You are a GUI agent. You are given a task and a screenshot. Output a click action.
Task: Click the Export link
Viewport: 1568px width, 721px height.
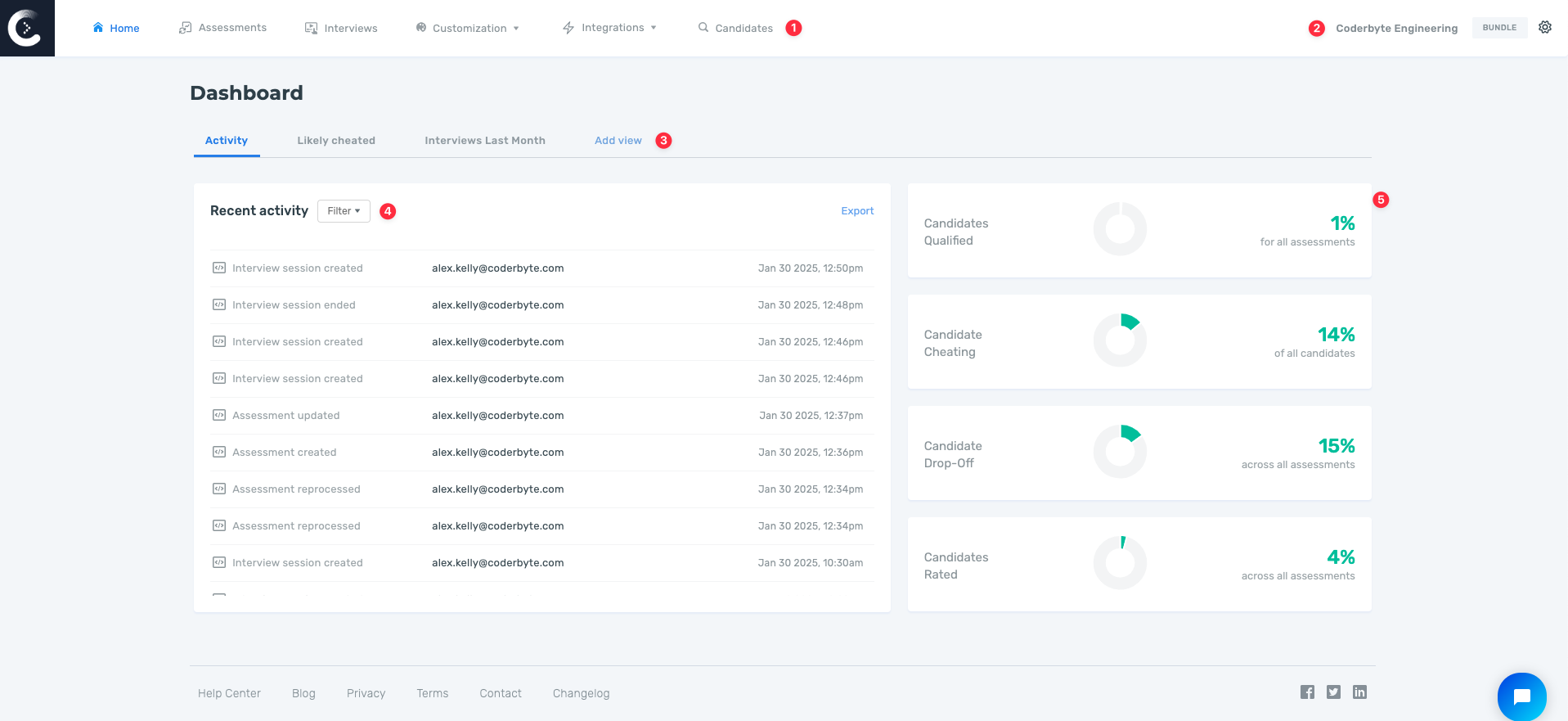[x=857, y=211]
